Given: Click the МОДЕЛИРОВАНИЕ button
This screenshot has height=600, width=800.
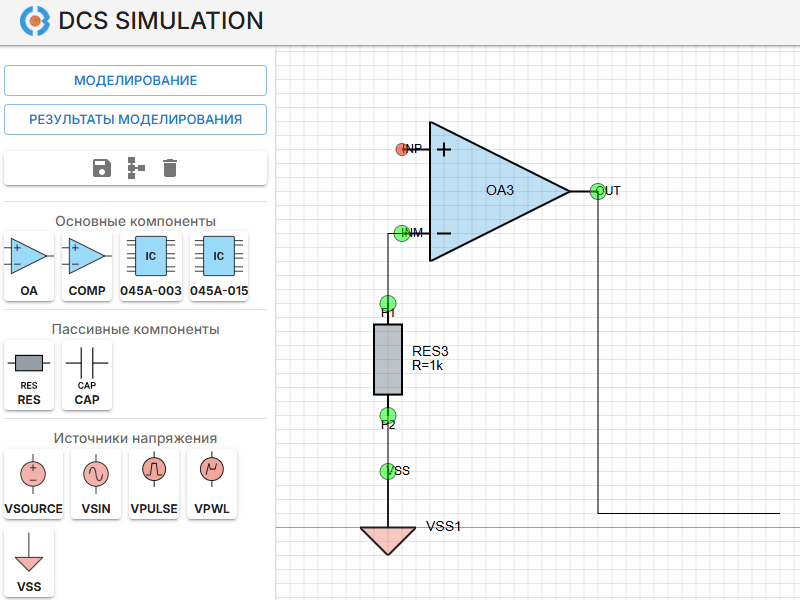Looking at the screenshot, I should 135,80.
